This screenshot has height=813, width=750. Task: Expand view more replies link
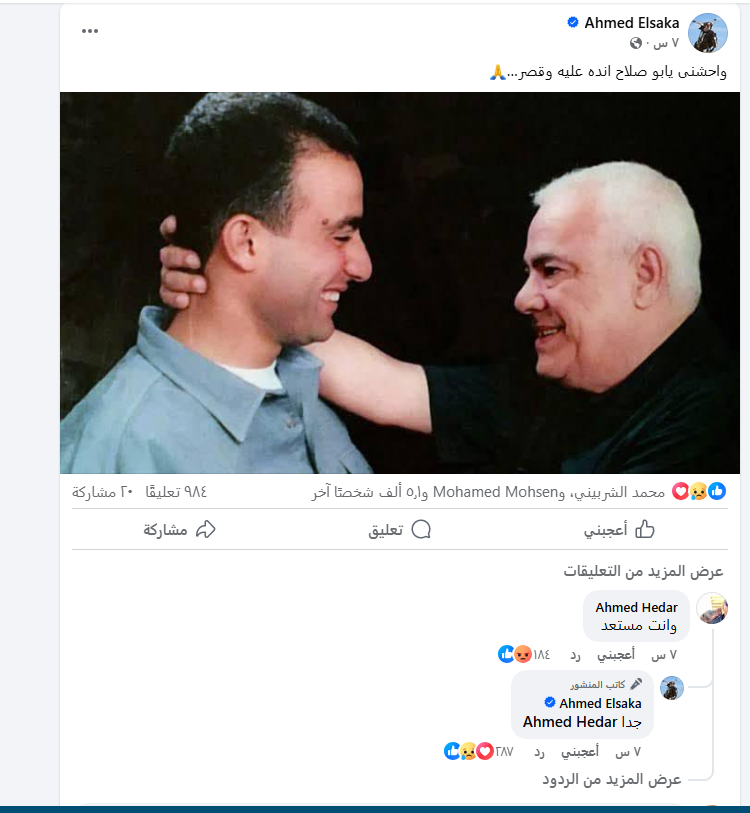612,779
